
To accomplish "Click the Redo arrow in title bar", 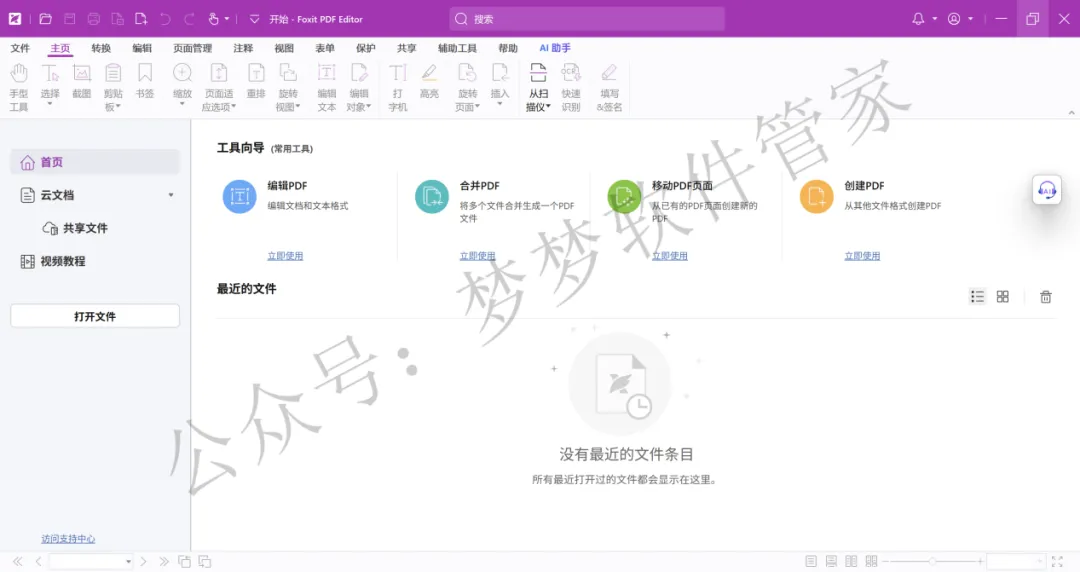I will point(189,19).
